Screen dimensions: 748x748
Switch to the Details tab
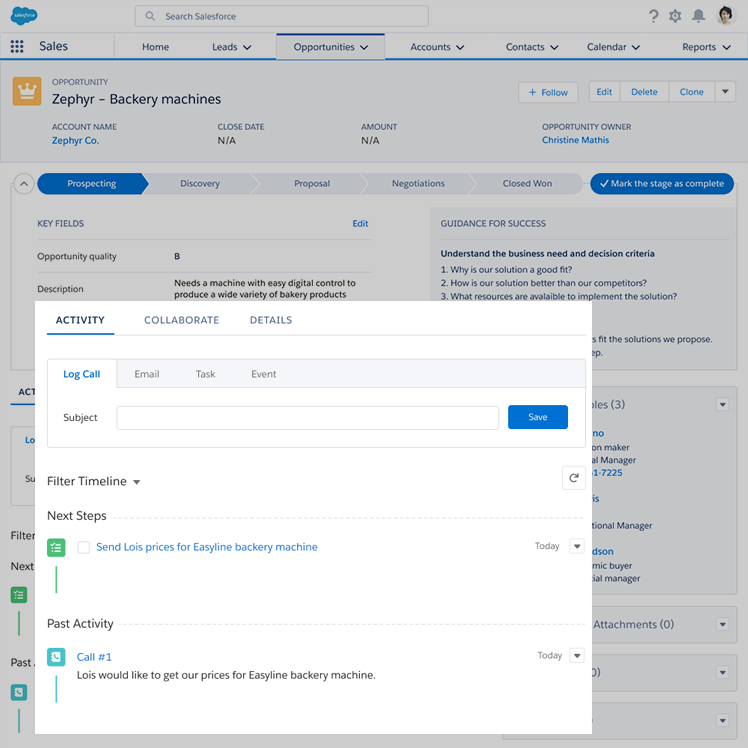(271, 320)
